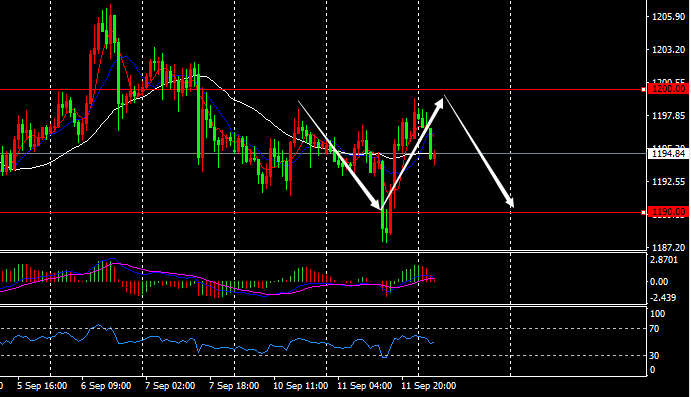Select the current price label 1194.84
691x397 pixels.
[669, 154]
